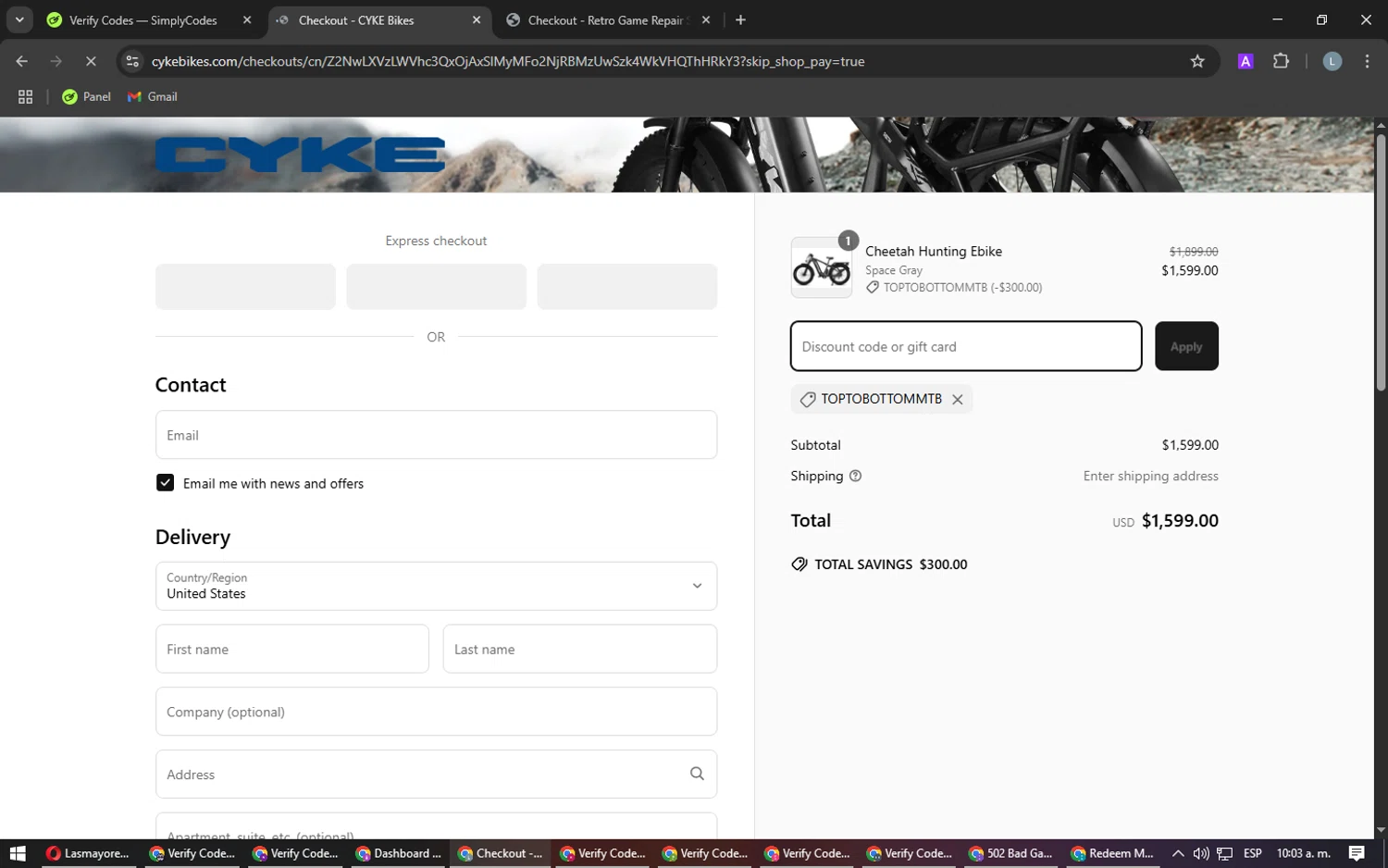The image size is (1388, 868).
Task: Open the Extensions puzzle icon
Action: tap(1281, 61)
